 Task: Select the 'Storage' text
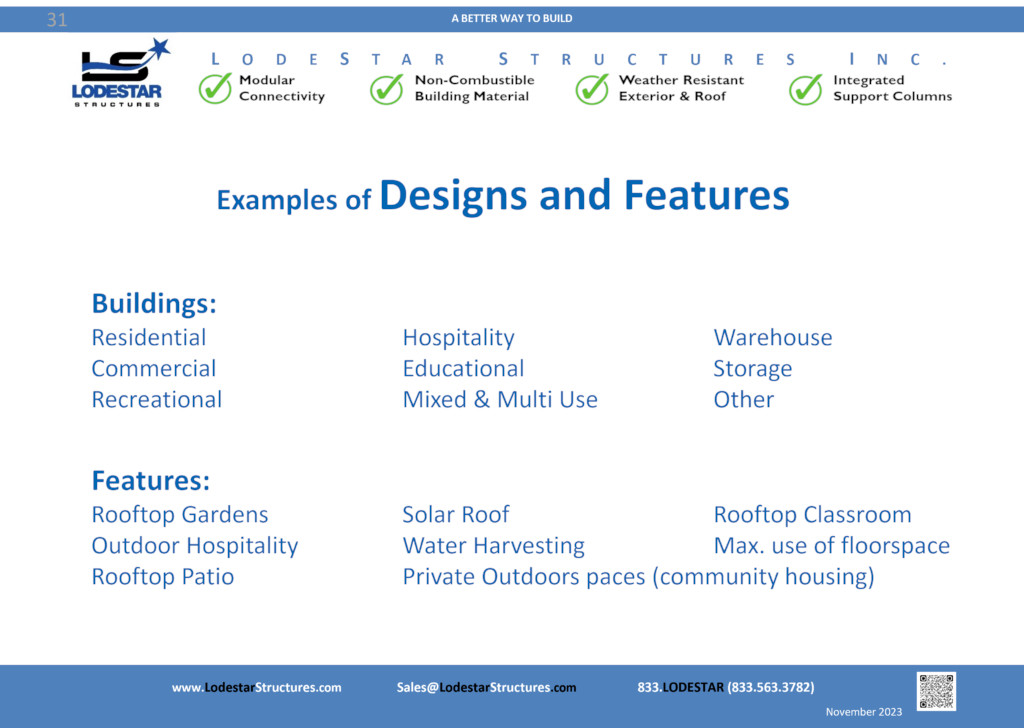[752, 370]
